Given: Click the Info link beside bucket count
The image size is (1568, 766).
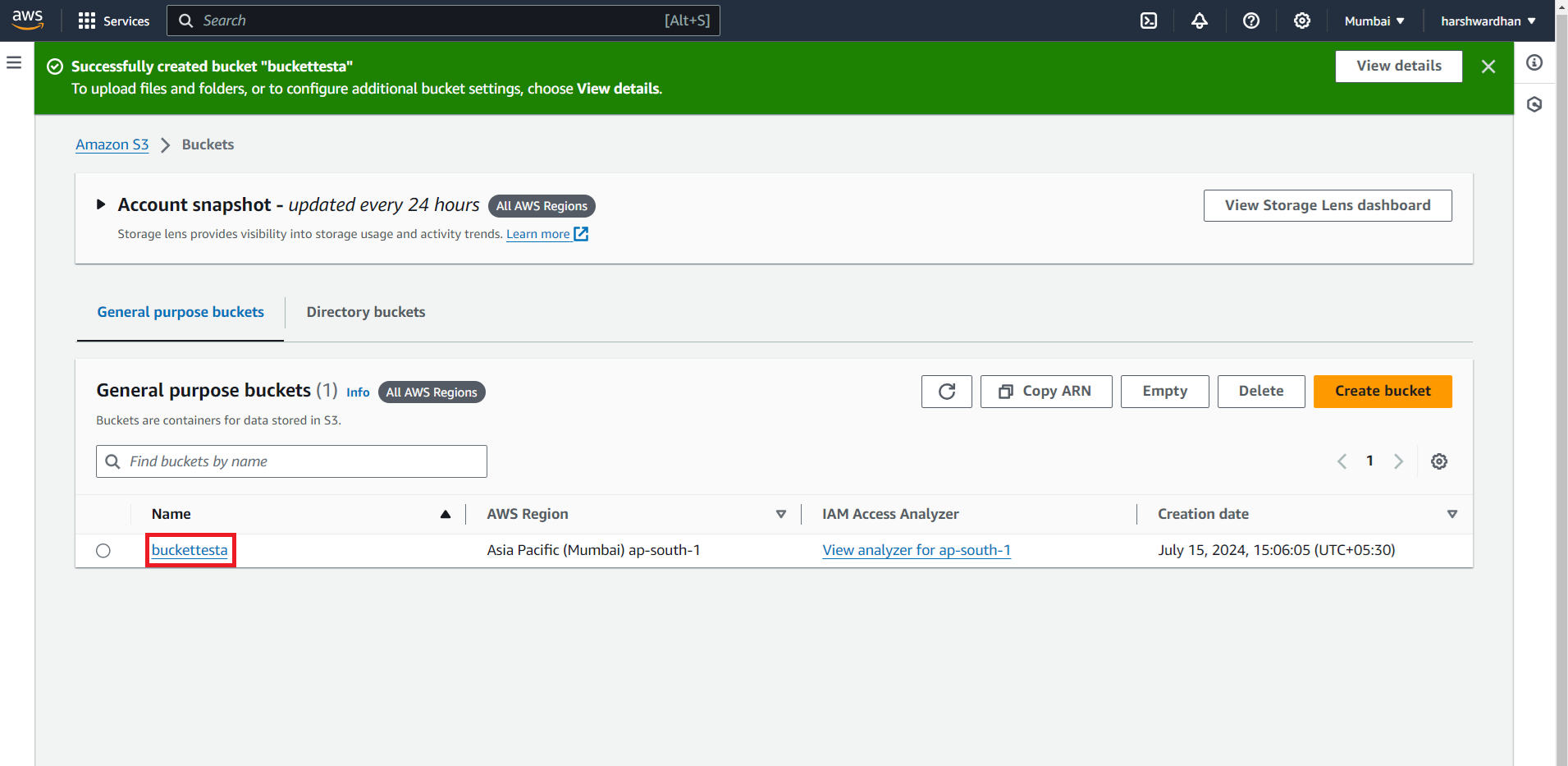Looking at the screenshot, I should coord(358,392).
